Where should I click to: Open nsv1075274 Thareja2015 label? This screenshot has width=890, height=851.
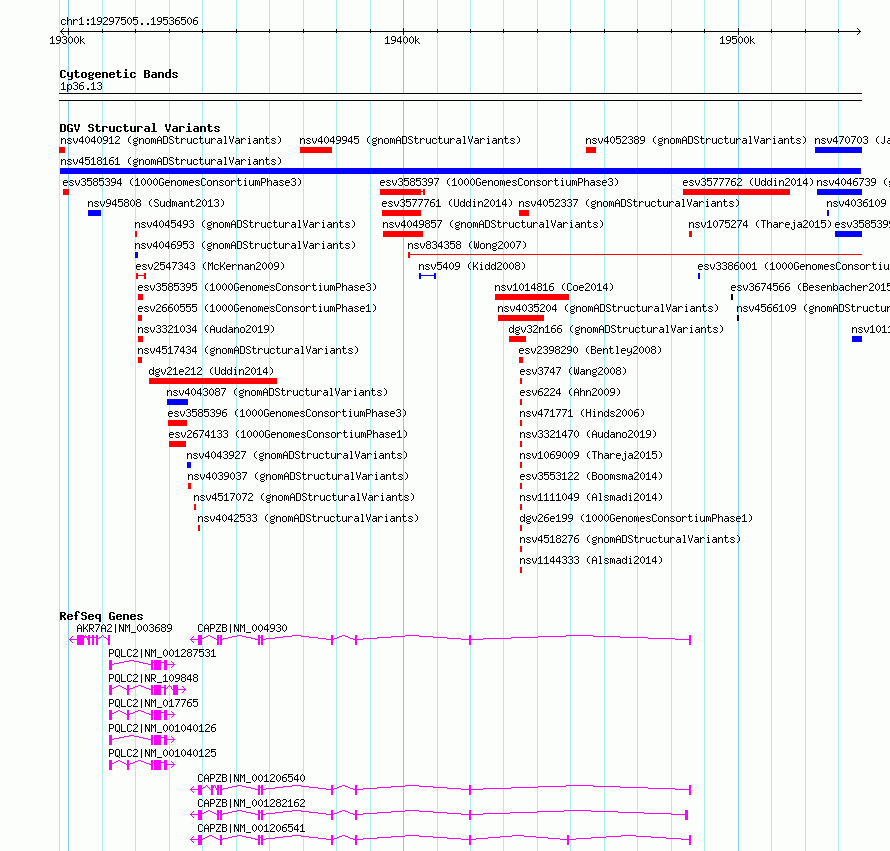pos(760,224)
